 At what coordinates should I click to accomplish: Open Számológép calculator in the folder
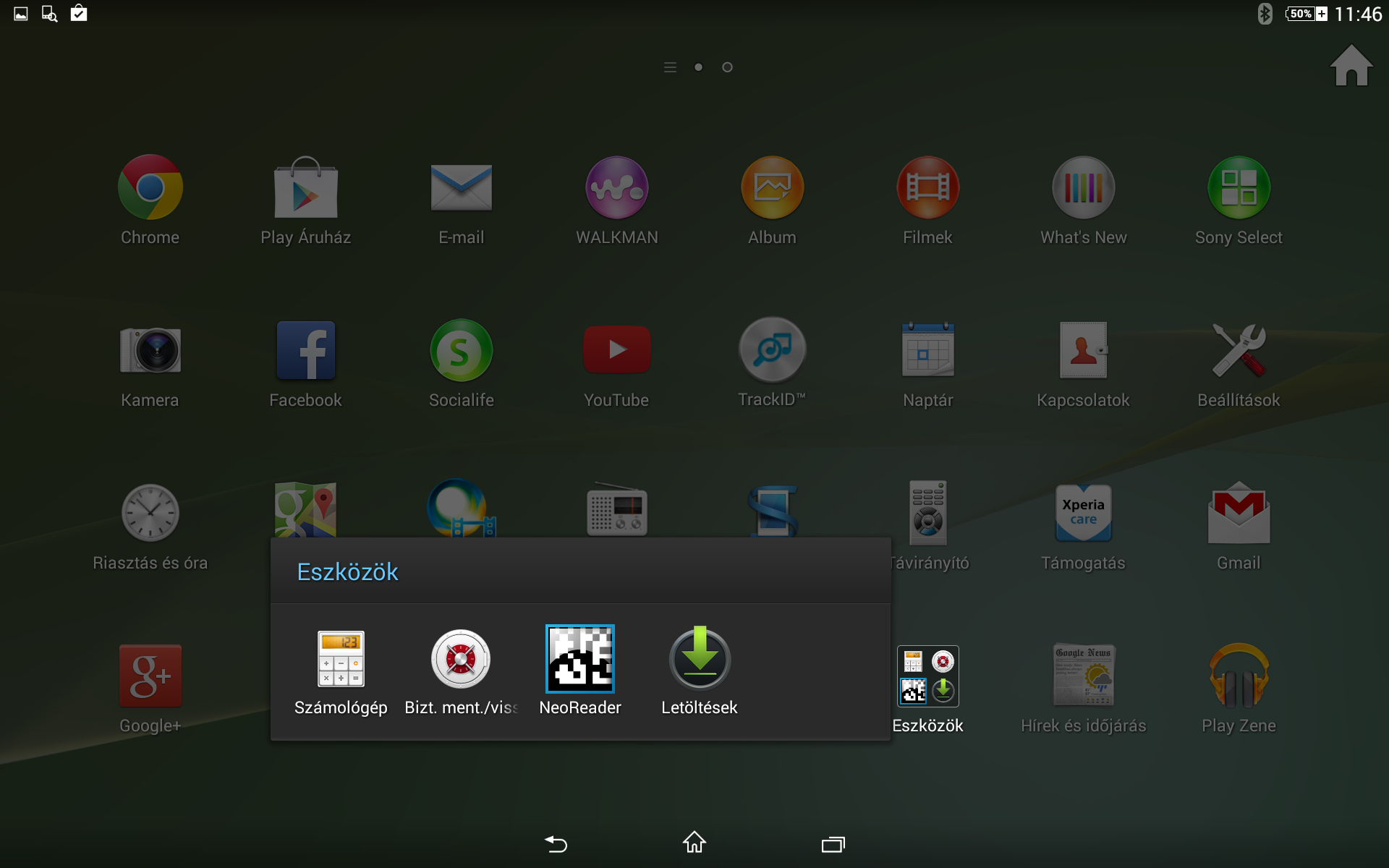click(341, 659)
